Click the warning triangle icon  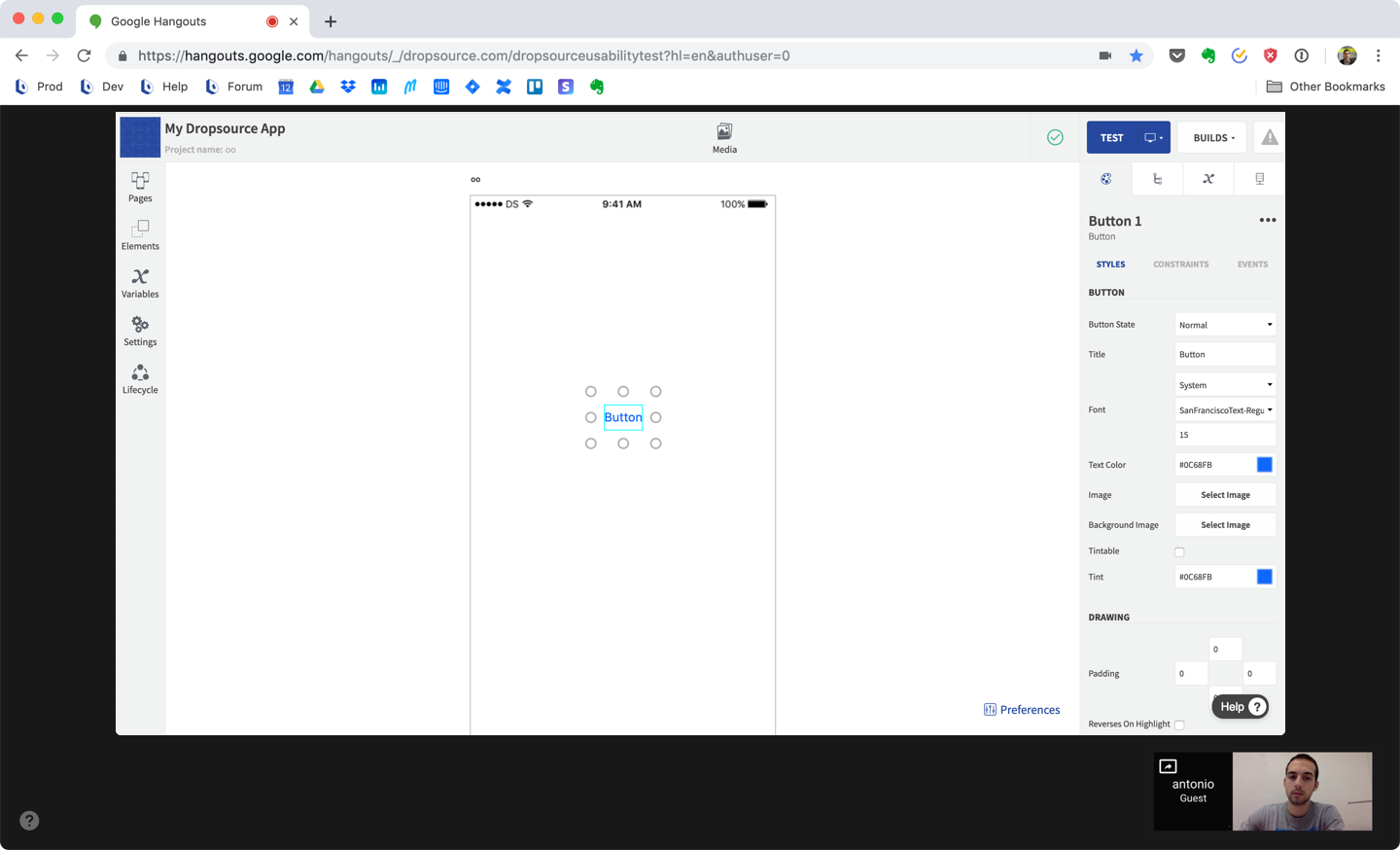1270,137
